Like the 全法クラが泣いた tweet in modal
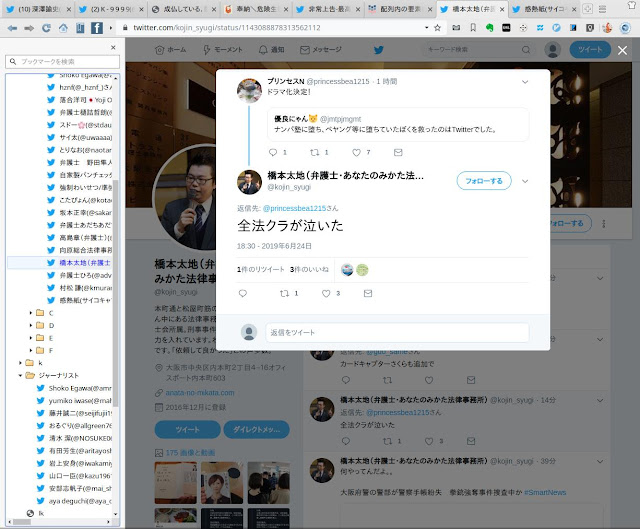640x529 pixels. (x=326, y=293)
